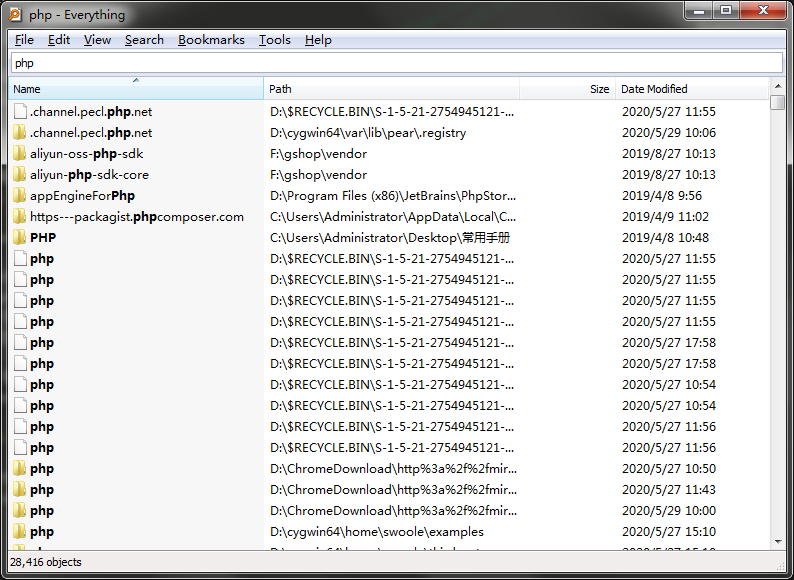Click the scrollbar down arrow
794x580 pixels.
[x=778, y=542]
